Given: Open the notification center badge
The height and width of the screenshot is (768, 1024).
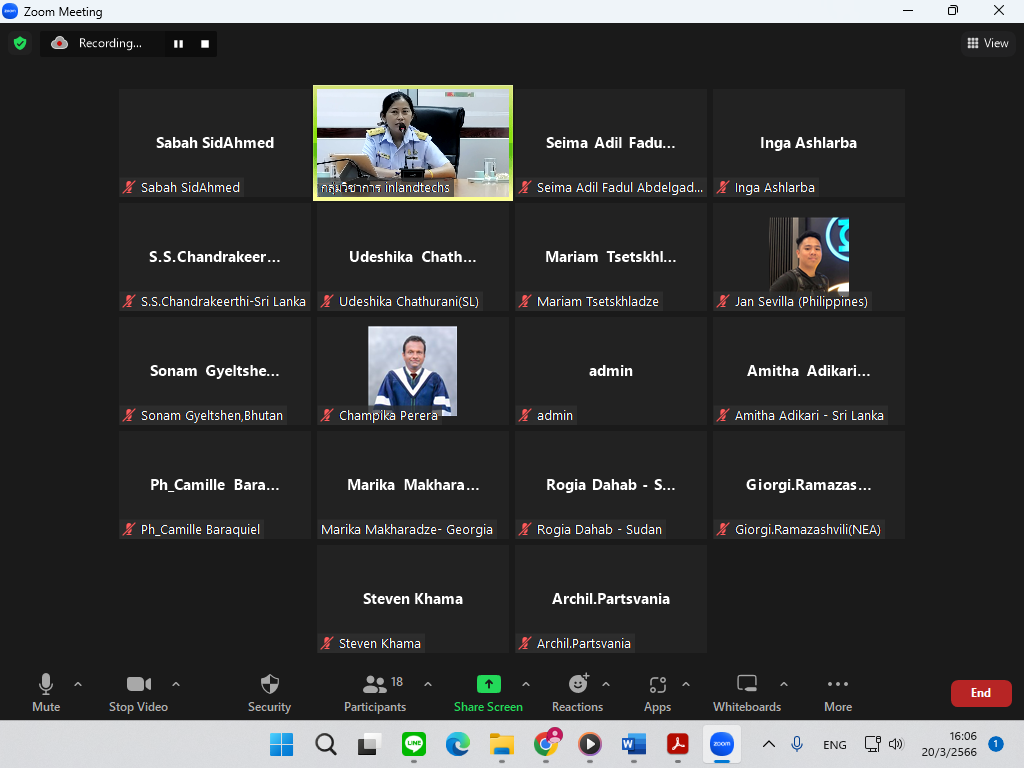Looking at the screenshot, I should click(x=996, y=743).
